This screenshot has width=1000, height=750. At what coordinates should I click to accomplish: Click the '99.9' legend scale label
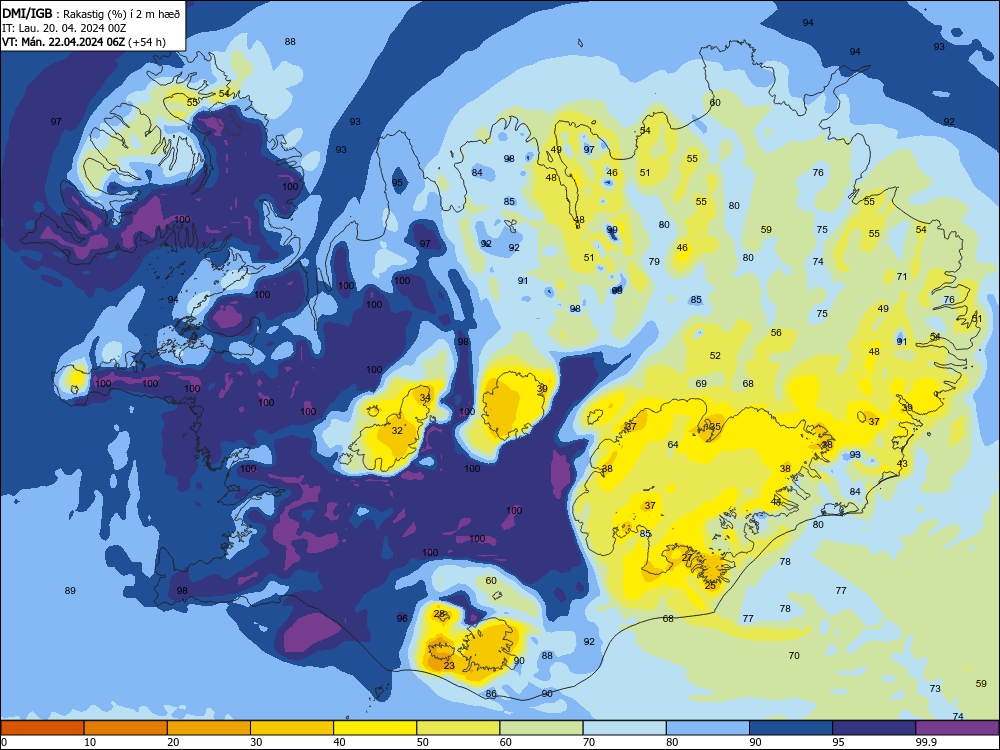[x=925, y=742]
